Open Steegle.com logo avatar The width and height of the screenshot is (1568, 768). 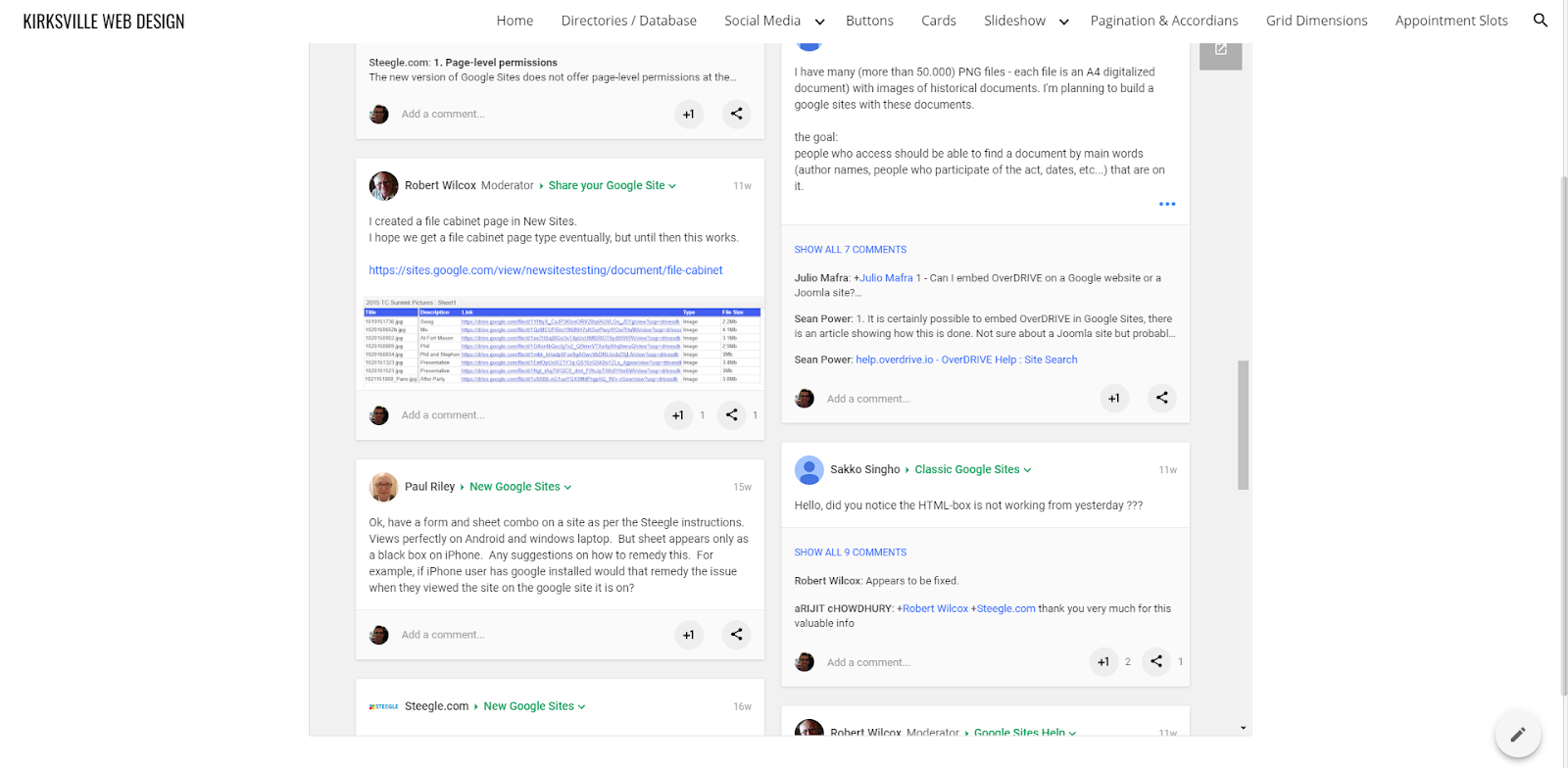coord(383,706)
